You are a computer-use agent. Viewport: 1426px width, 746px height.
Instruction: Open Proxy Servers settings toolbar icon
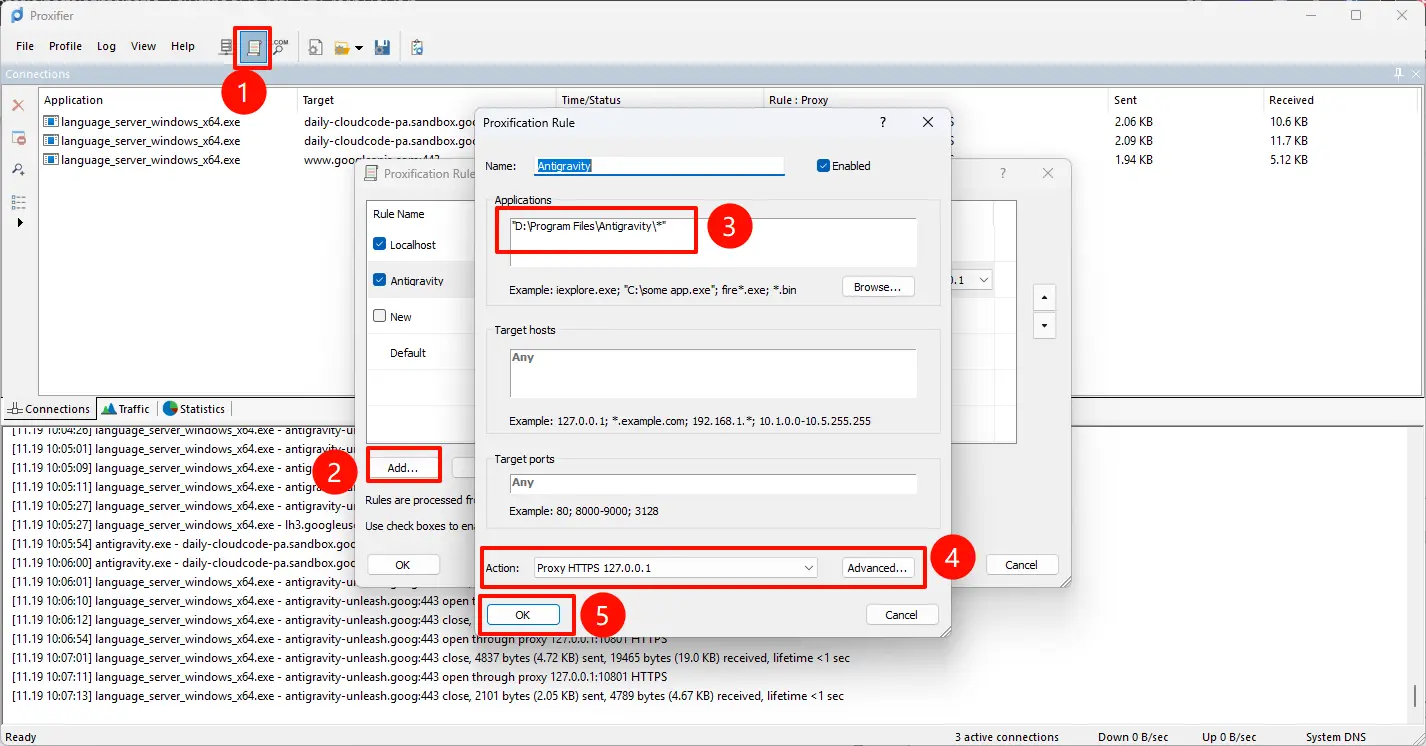tap(227, 47)
